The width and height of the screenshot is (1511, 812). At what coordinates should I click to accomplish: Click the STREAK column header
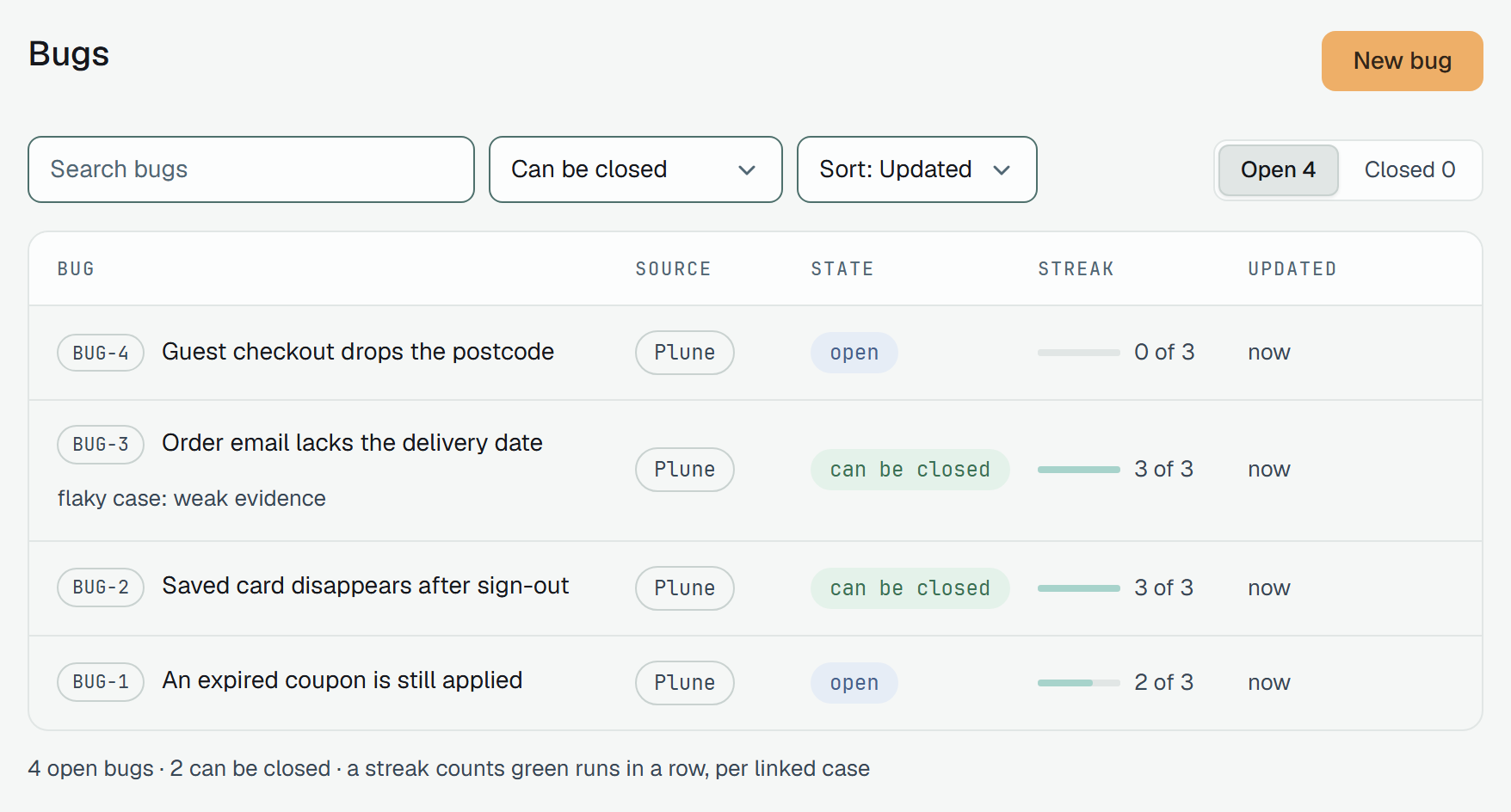1076,269
